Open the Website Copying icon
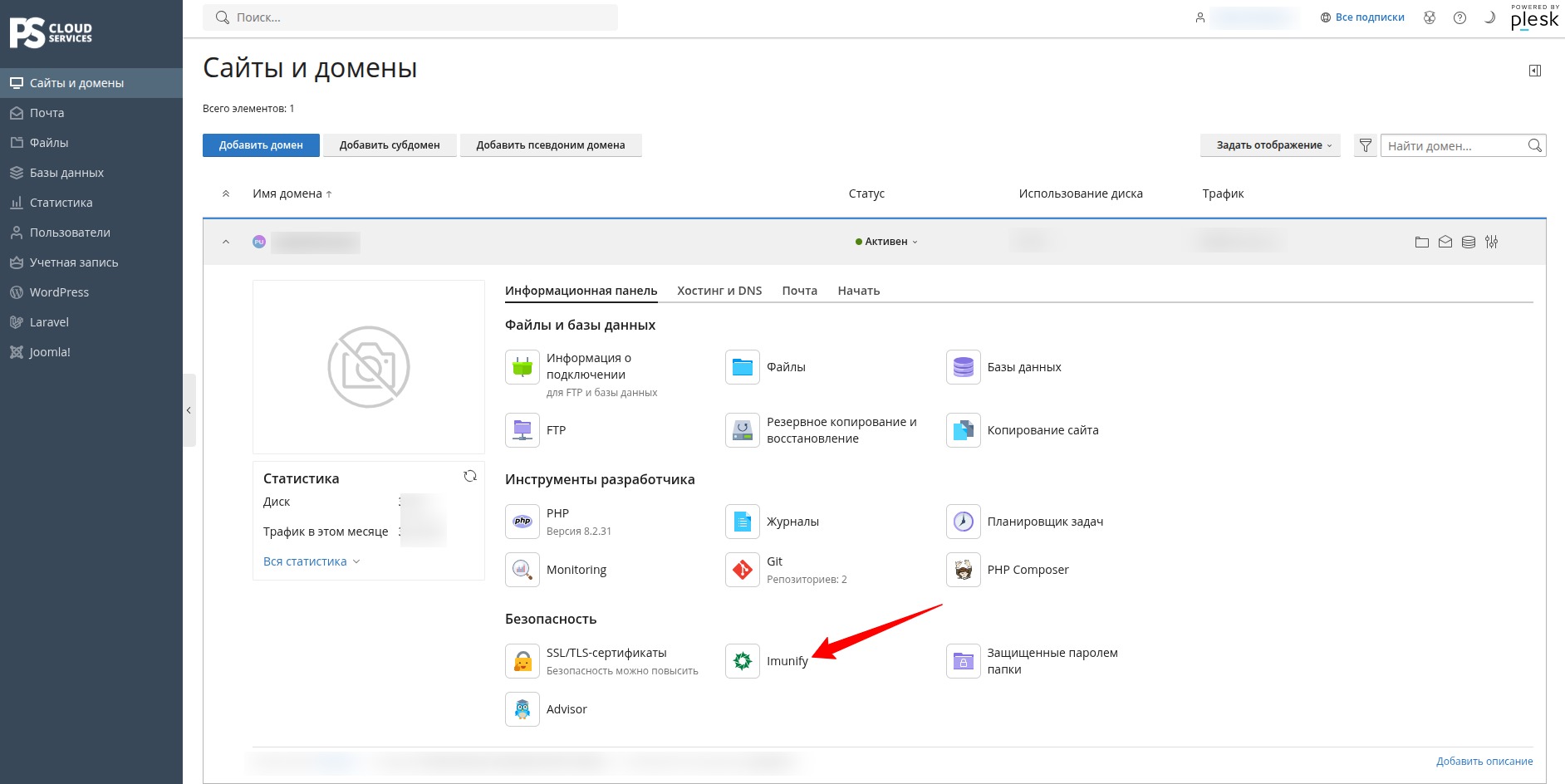This screenshot has height=784, width=1565. (964, 430)
